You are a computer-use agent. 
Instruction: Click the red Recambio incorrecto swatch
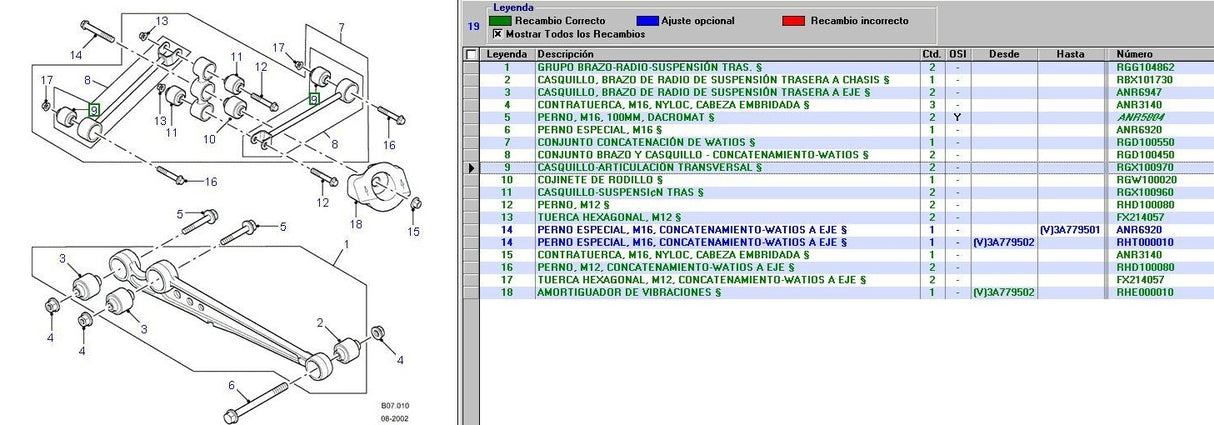point(793,20)
